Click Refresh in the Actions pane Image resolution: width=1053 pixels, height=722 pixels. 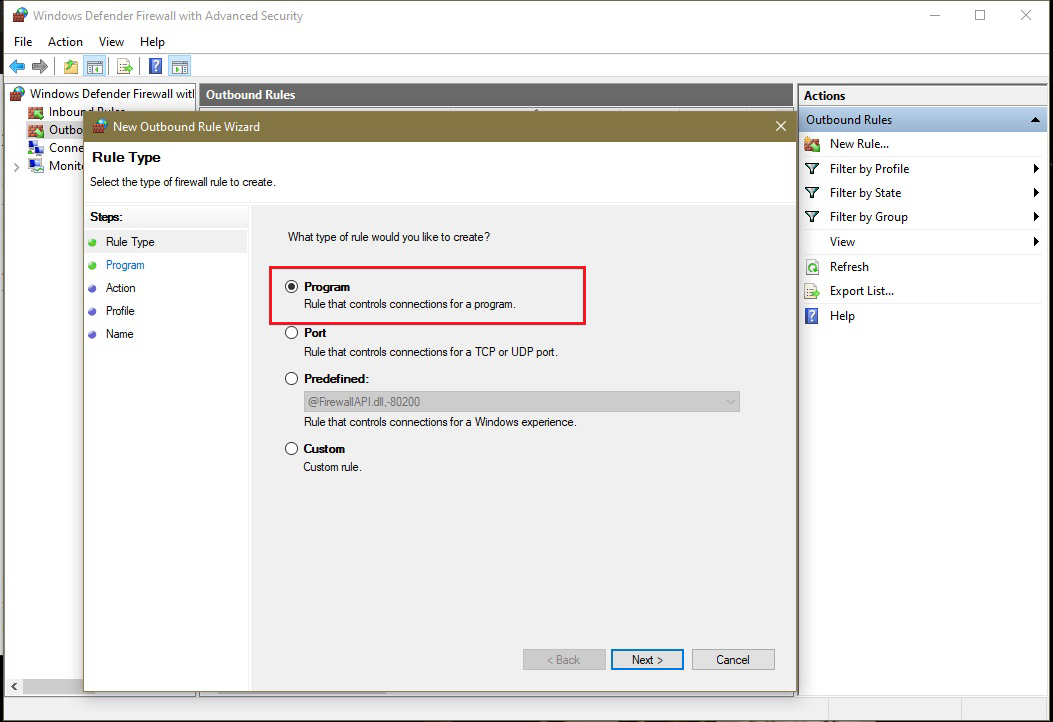click(x=849, y=267)
